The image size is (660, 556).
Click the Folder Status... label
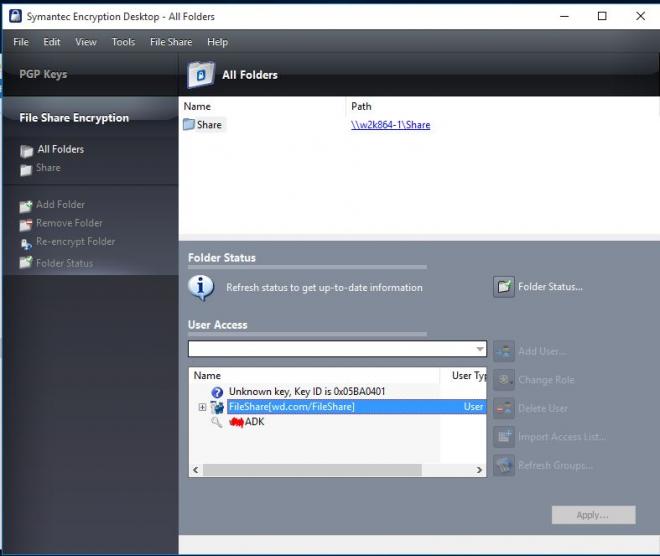[x=551, y=287]
